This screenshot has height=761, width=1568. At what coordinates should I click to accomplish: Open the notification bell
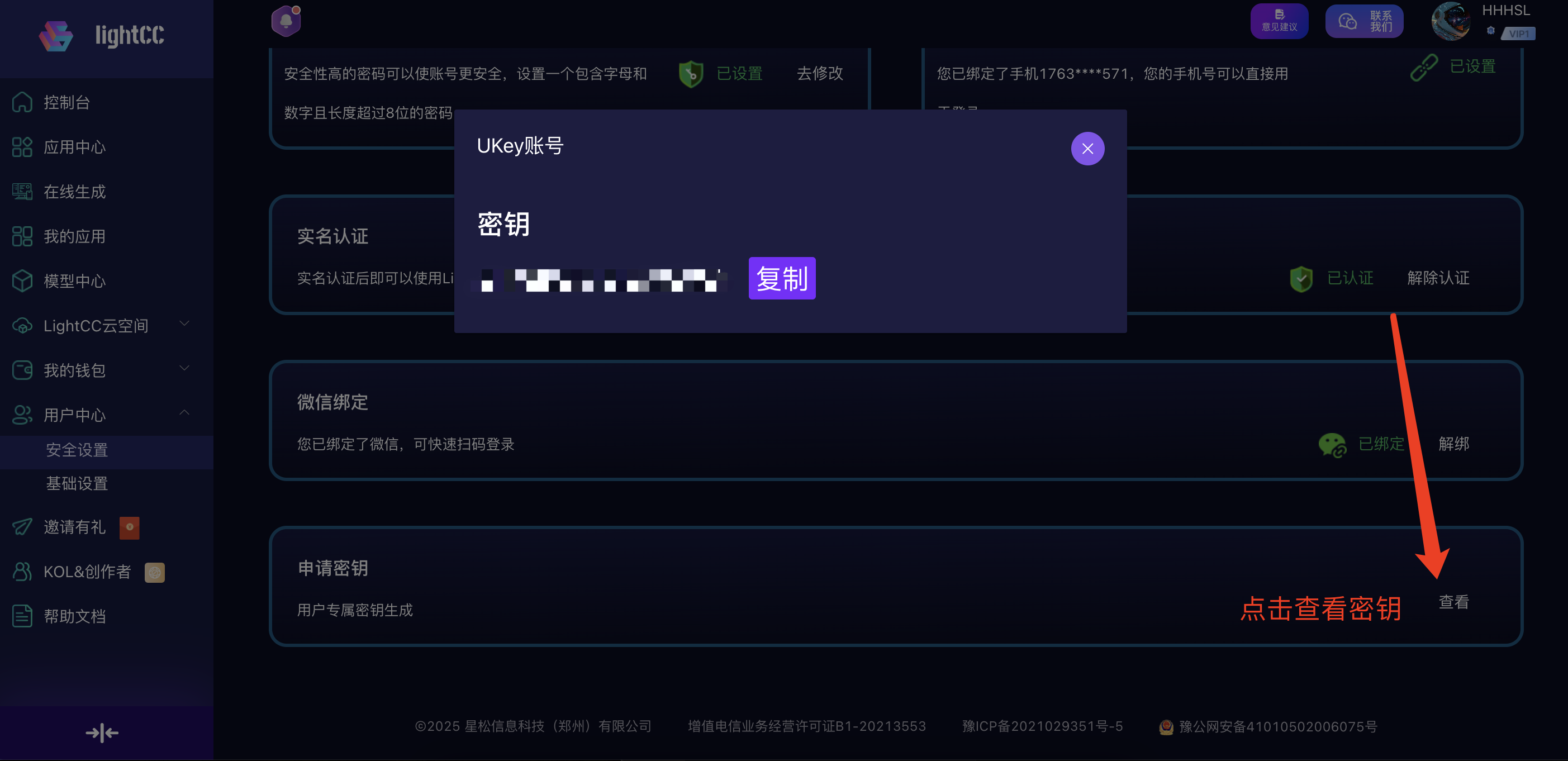[286, 21]
